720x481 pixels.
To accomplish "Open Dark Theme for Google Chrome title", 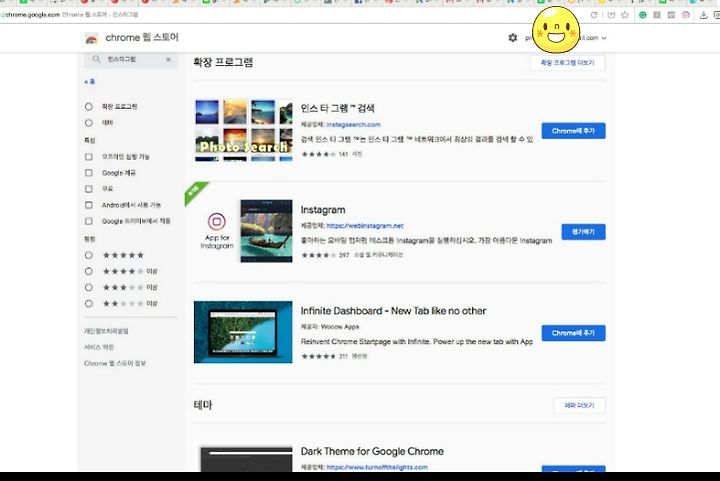I will 372,451.
